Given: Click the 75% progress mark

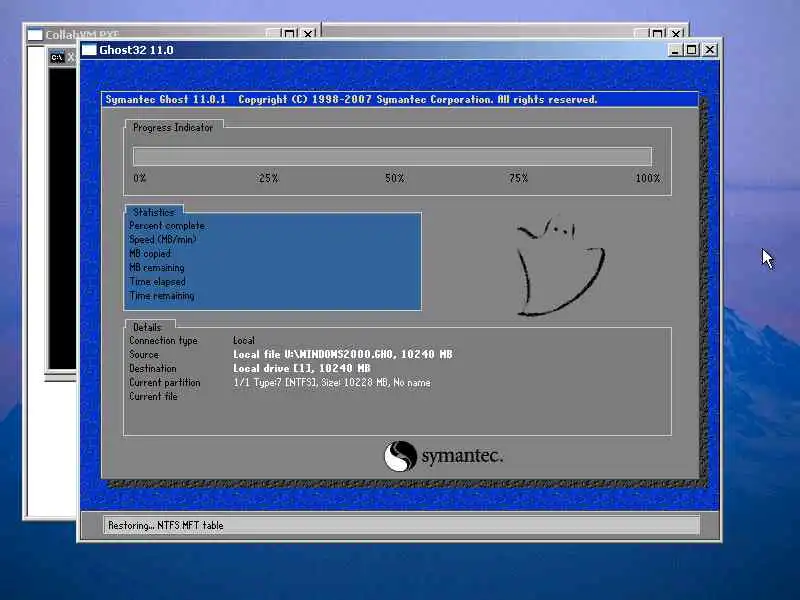Looking at the screenshot, I should 518,178.
